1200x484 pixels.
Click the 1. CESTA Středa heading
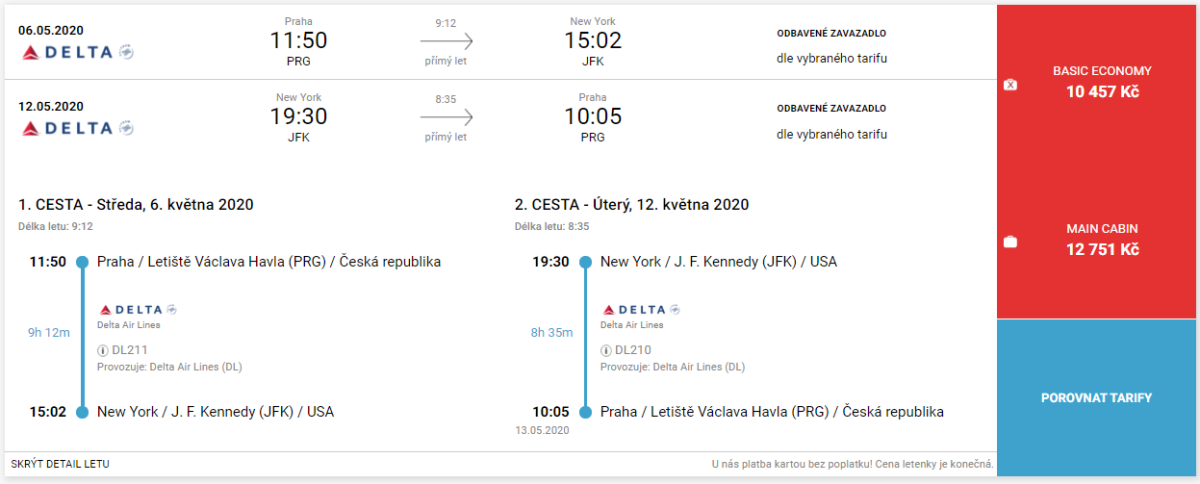pyautogui.click(x=135, y=205)
